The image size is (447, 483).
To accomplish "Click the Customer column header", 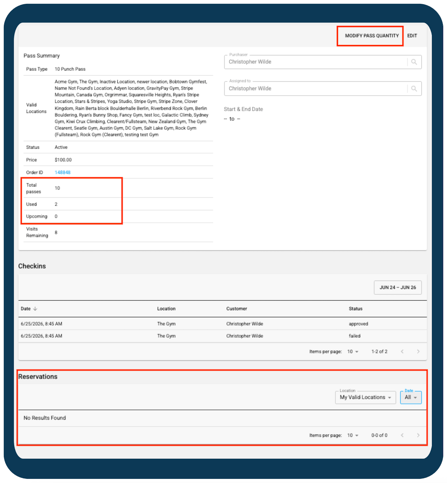I will pyautogui.click(x=236, y=309).
